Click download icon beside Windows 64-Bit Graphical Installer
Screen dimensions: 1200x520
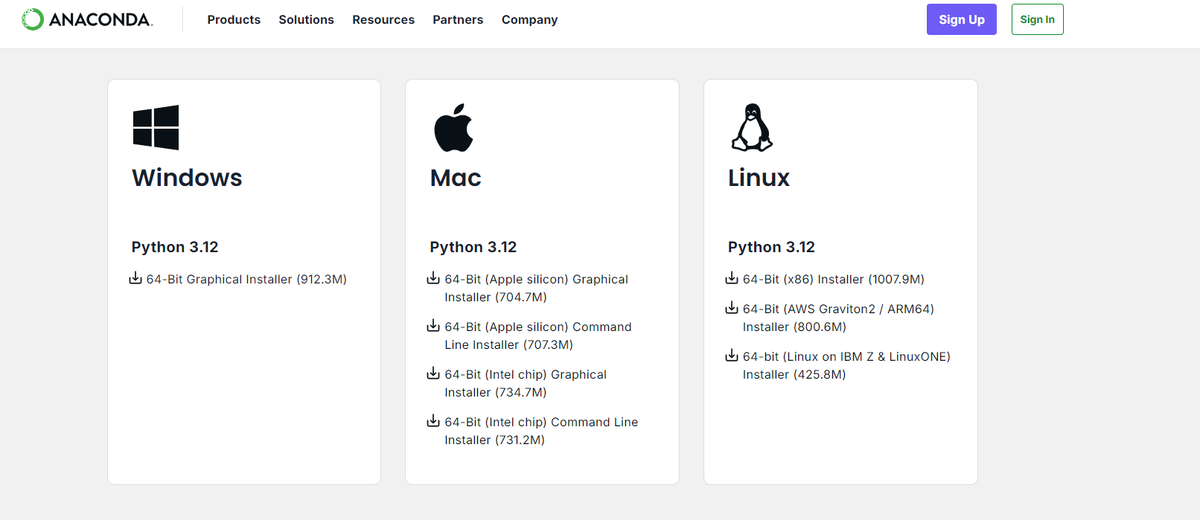[136, 279]
